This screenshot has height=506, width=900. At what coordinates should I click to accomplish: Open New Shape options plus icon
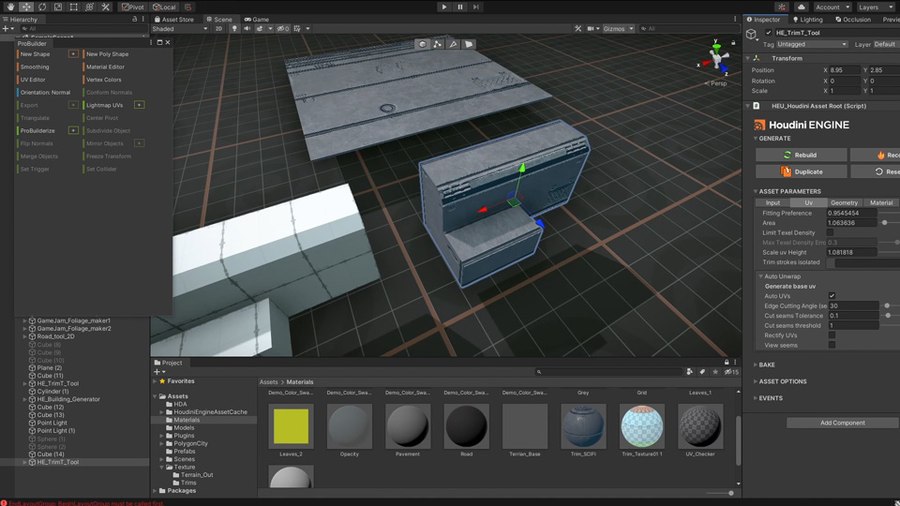tap(73, 54)
